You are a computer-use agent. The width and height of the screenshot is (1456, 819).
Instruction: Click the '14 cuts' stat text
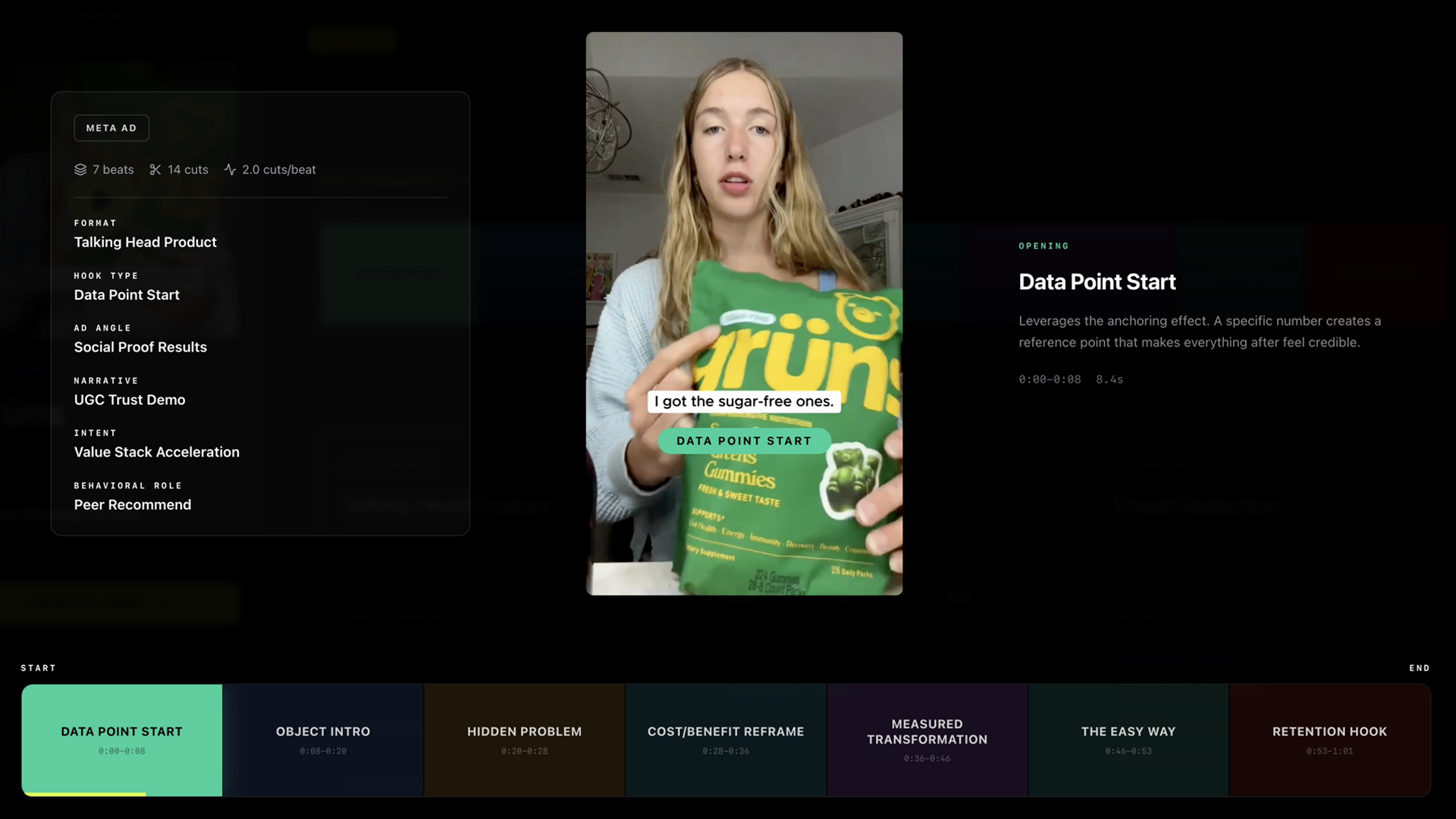coord(188,170)
